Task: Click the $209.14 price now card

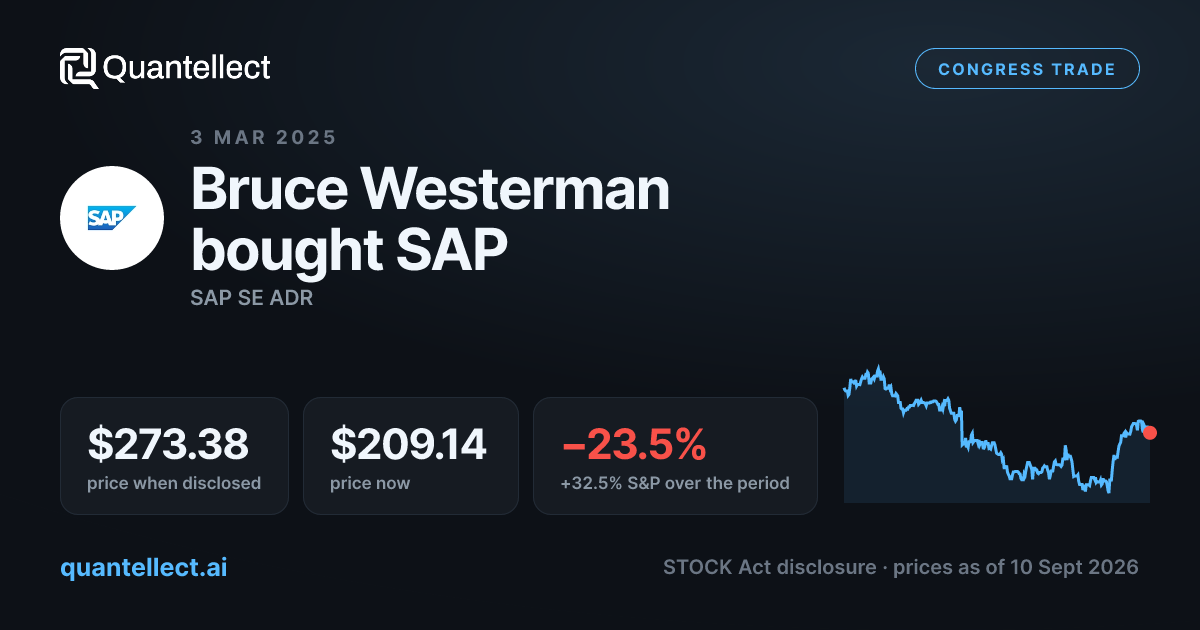Action: point(410,456)
